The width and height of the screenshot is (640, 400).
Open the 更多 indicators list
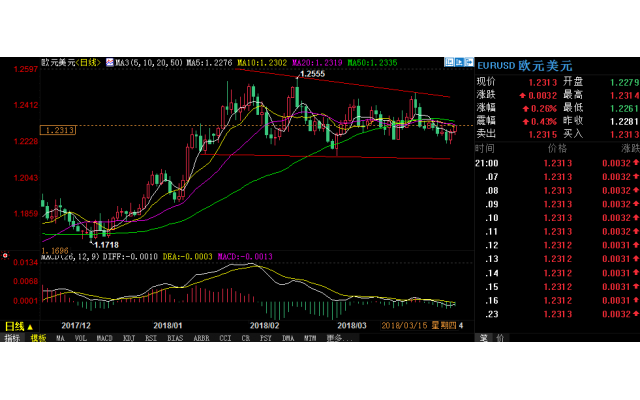click(x=334, y=338)
